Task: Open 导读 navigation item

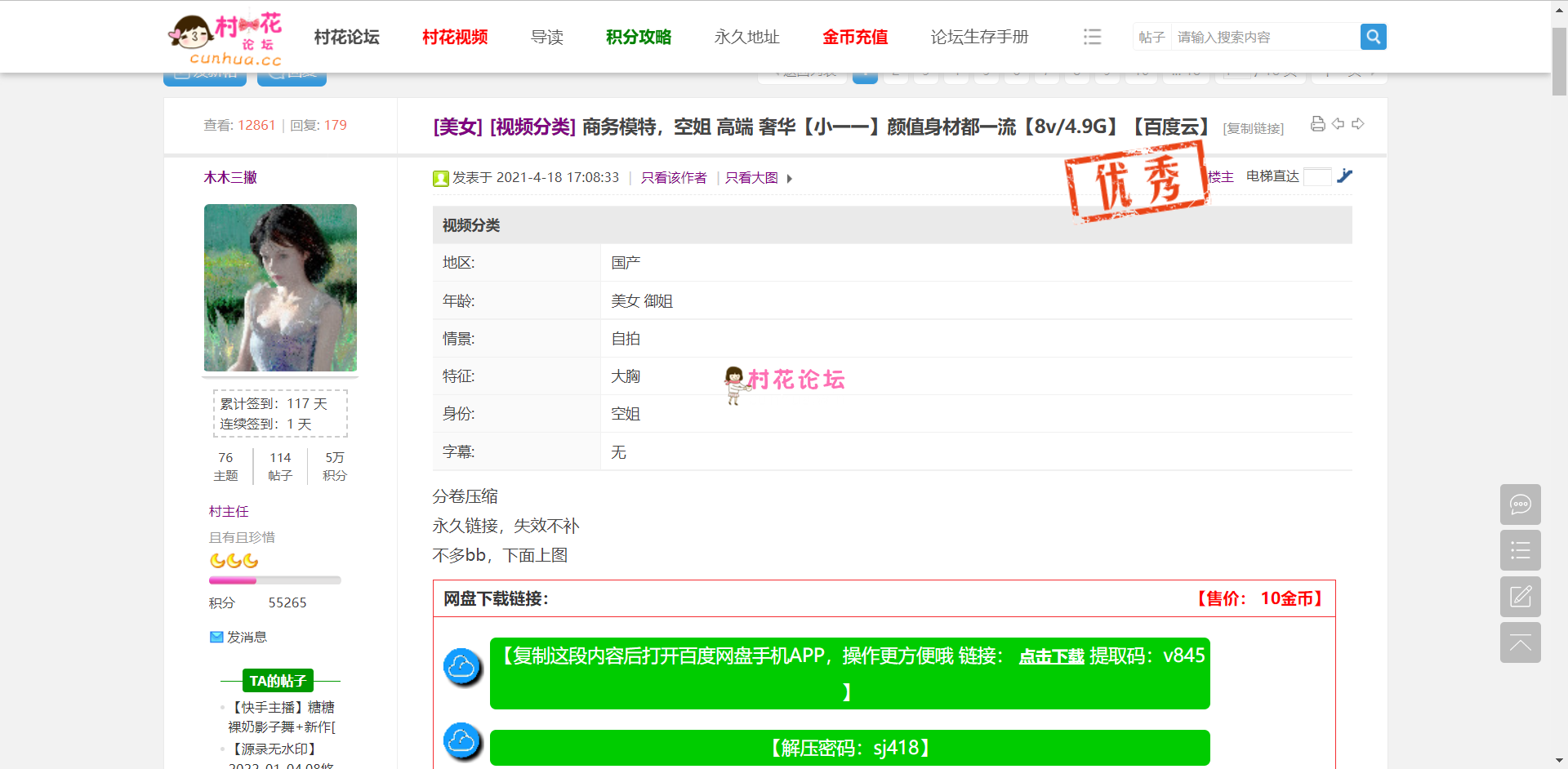Action: point(547,37)
